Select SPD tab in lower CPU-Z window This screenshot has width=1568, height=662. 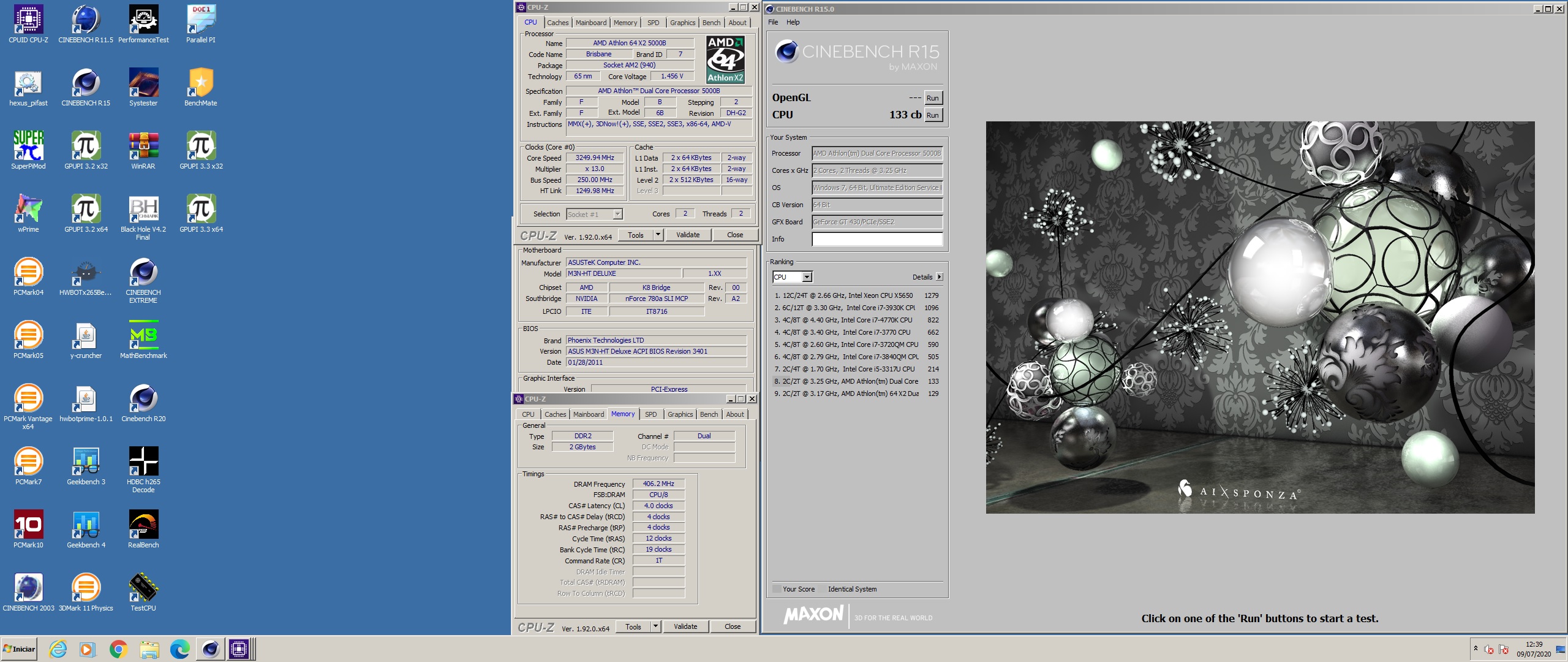click(650, 414)
